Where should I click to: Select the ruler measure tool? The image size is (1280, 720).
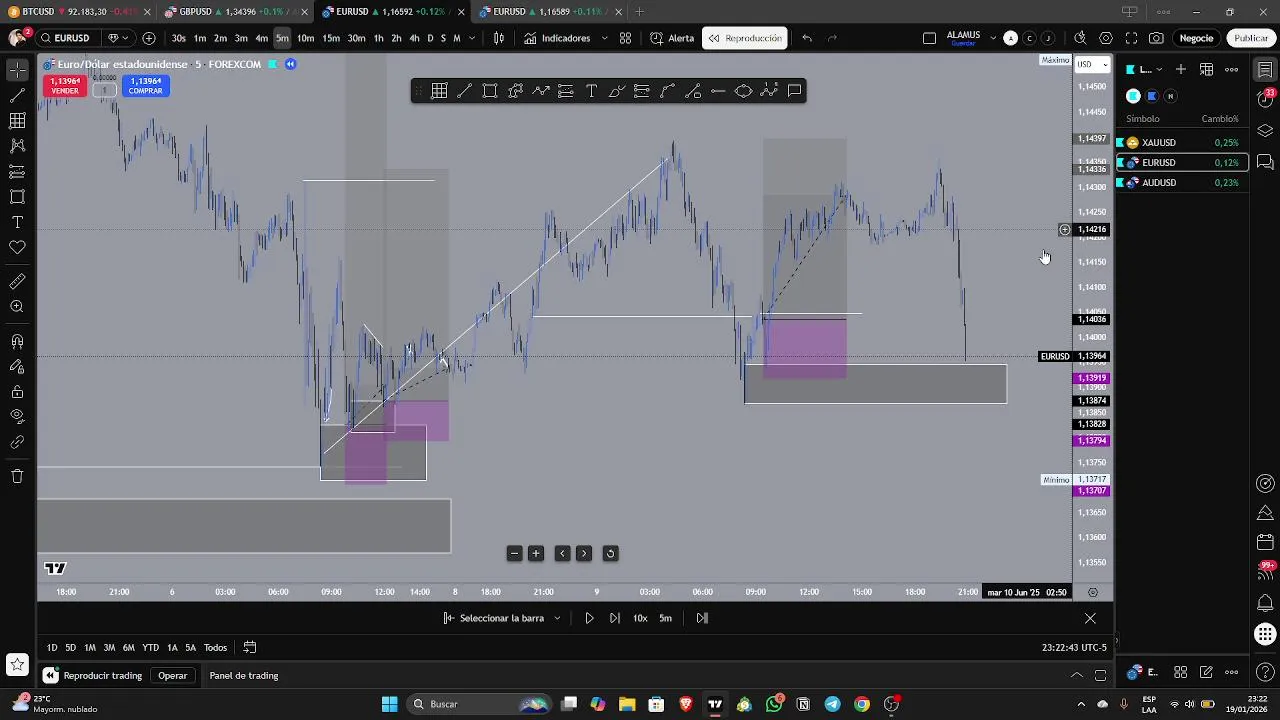pyautogui.click(x=17, y=282)
